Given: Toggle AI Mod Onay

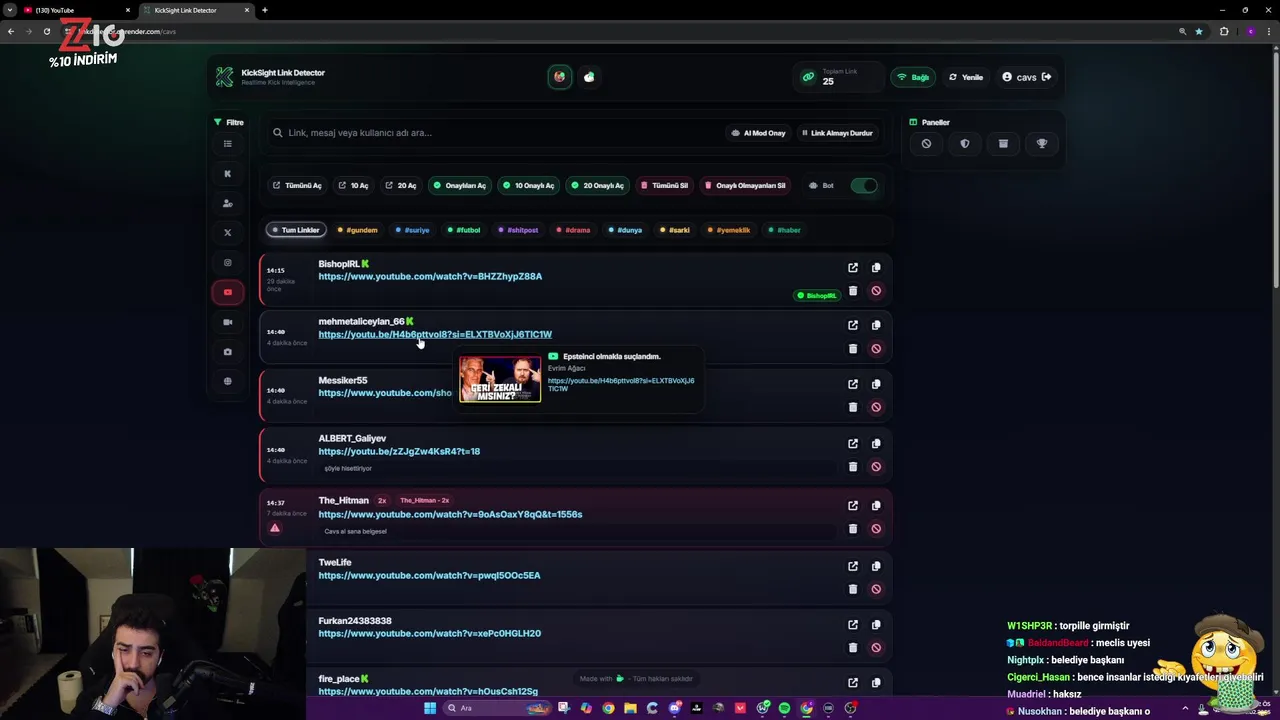Looking at the screenshot, I should 758,133.
